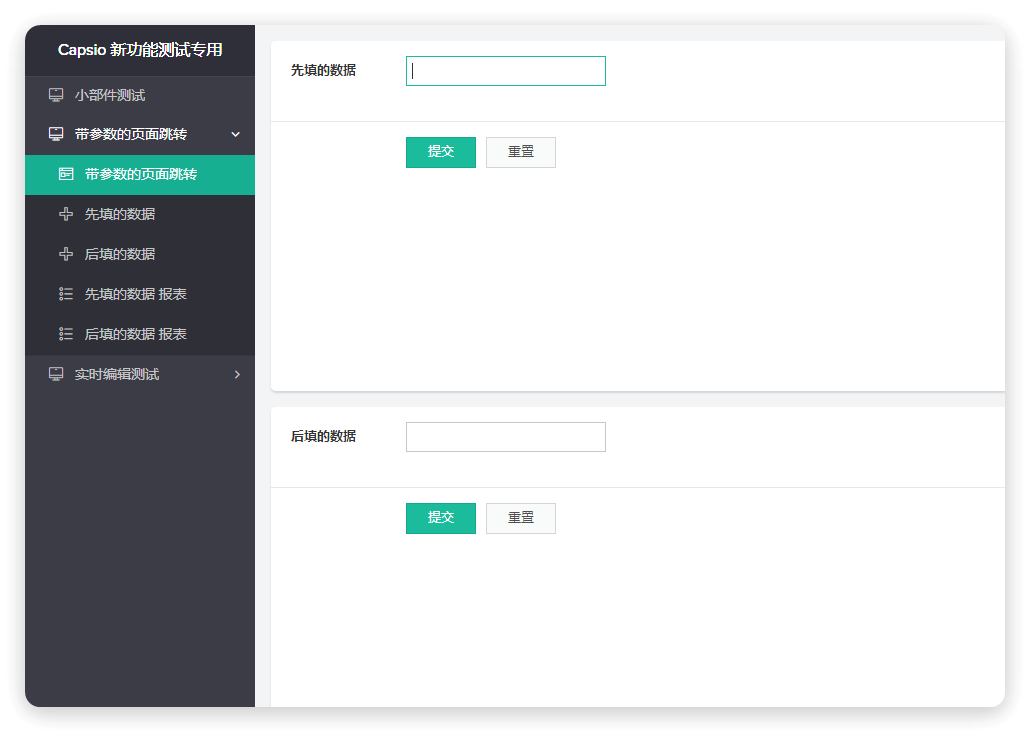Submit the 先填的数据 form with 提交
1030x737 pixels.
[441, 152]
